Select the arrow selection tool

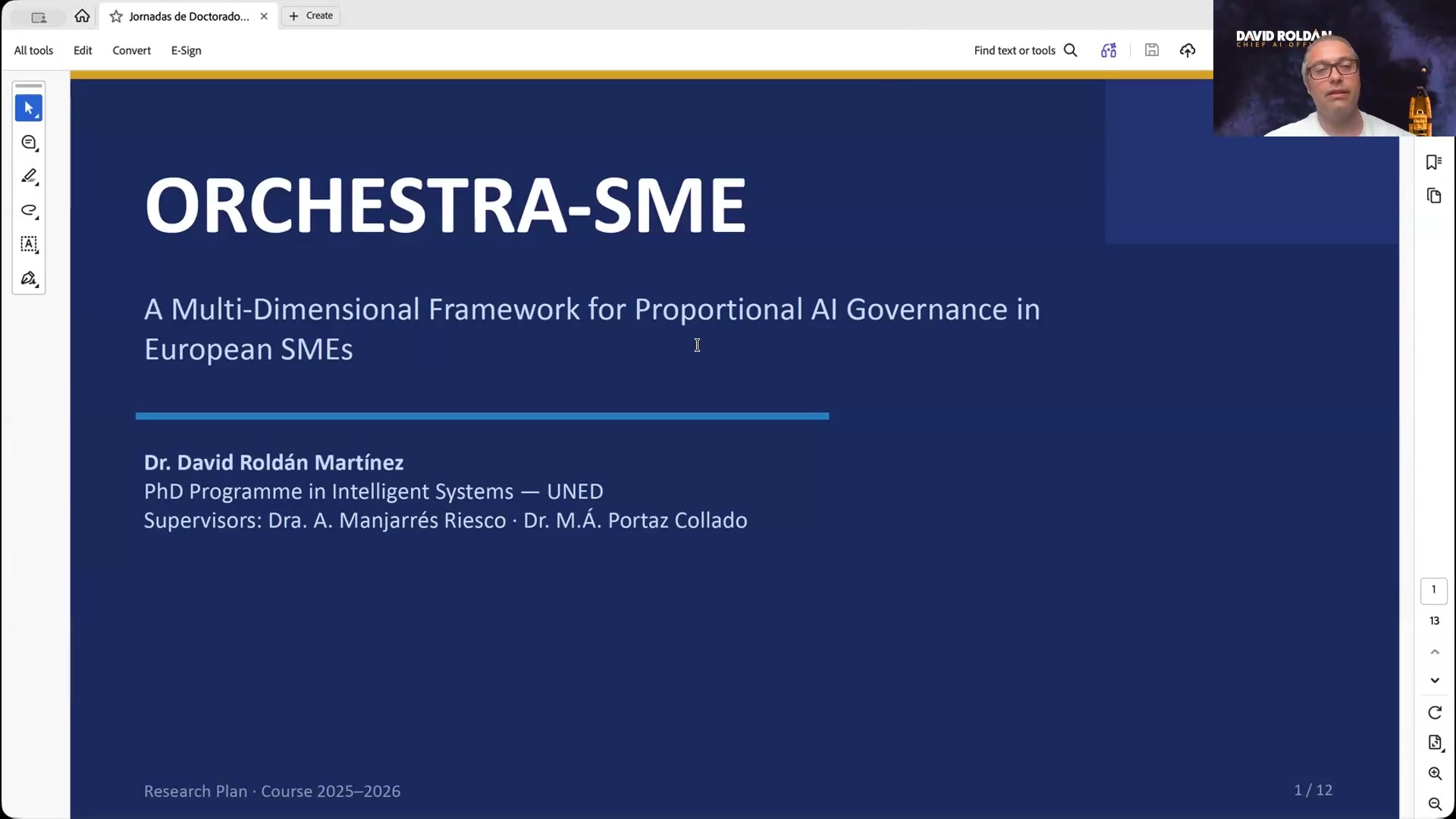pos(29,108)
